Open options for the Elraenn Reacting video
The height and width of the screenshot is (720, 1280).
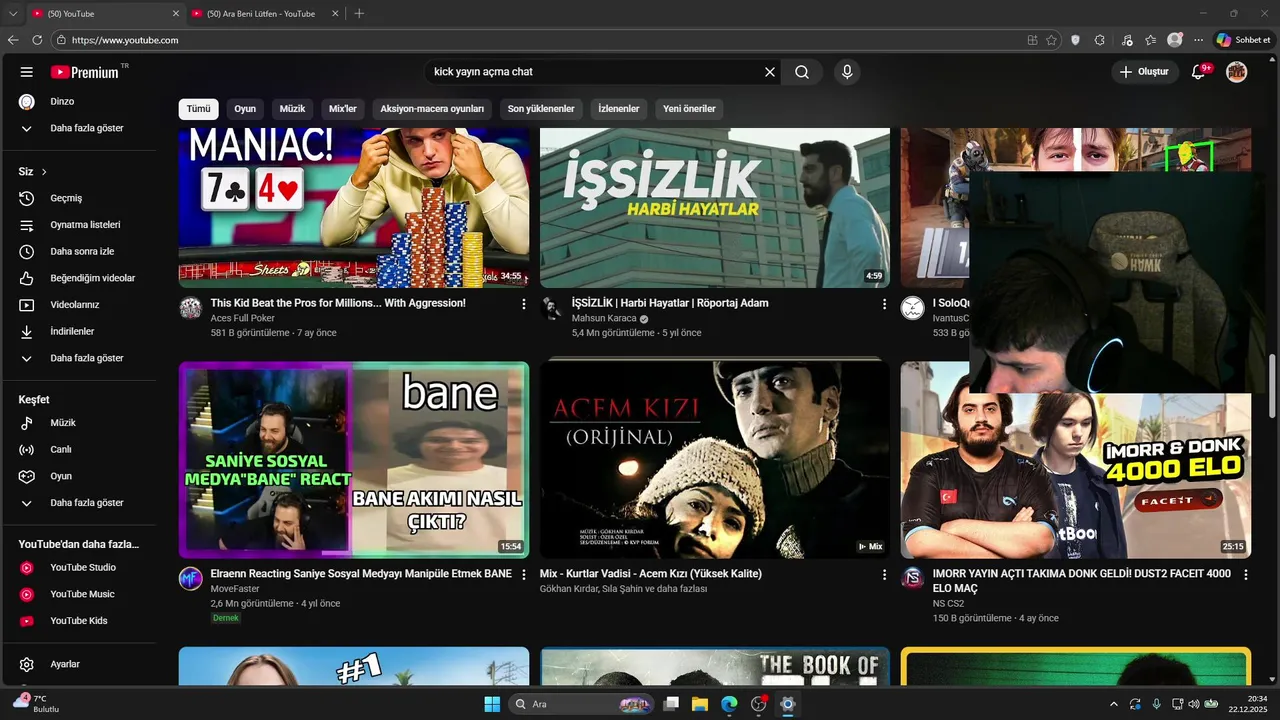[523, 575]
